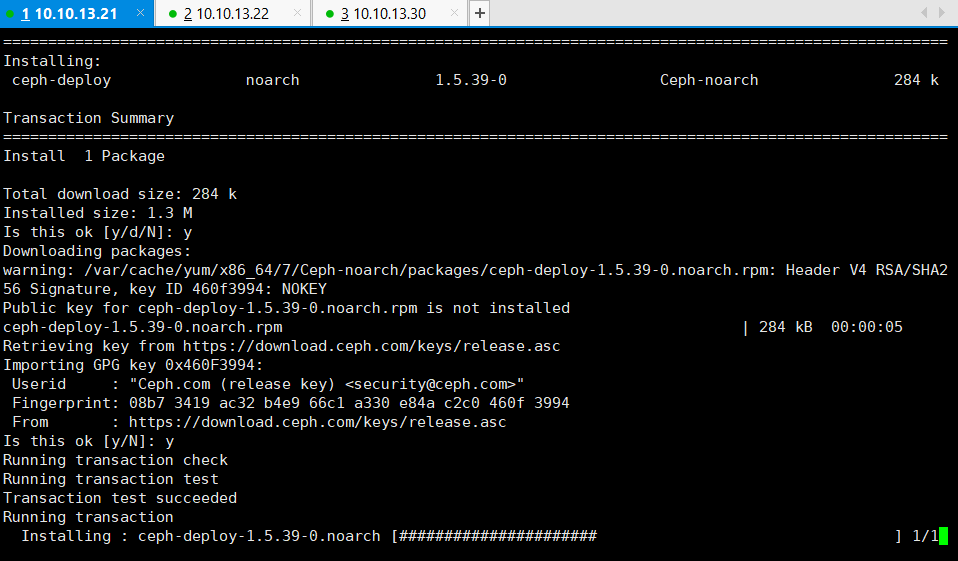958x561 pixels.
Task: Close the 10.10.13.21 tab
Action: click(141, 13)
